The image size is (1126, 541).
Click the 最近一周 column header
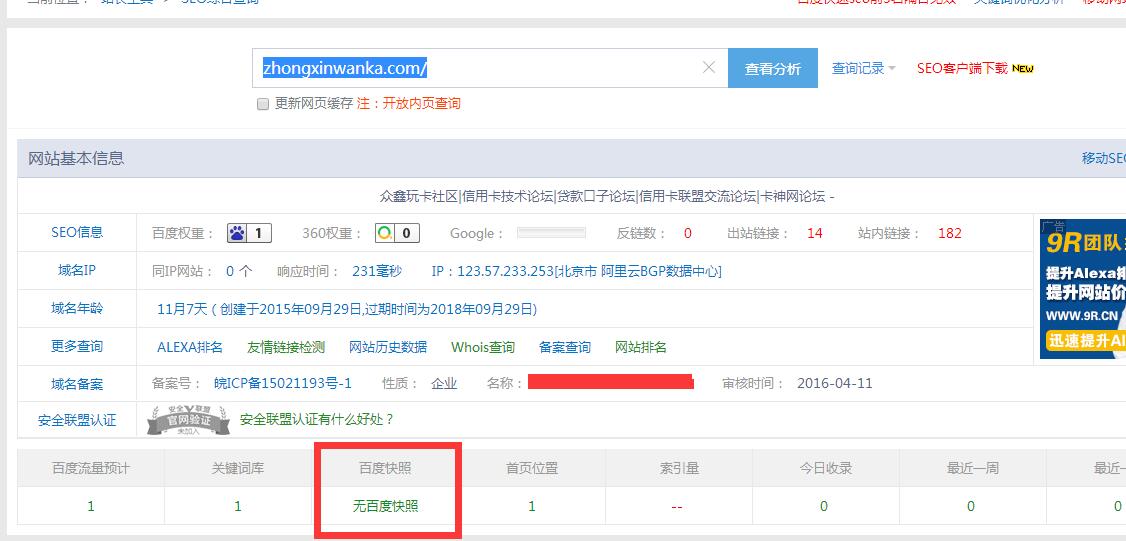tap(973, 468)
